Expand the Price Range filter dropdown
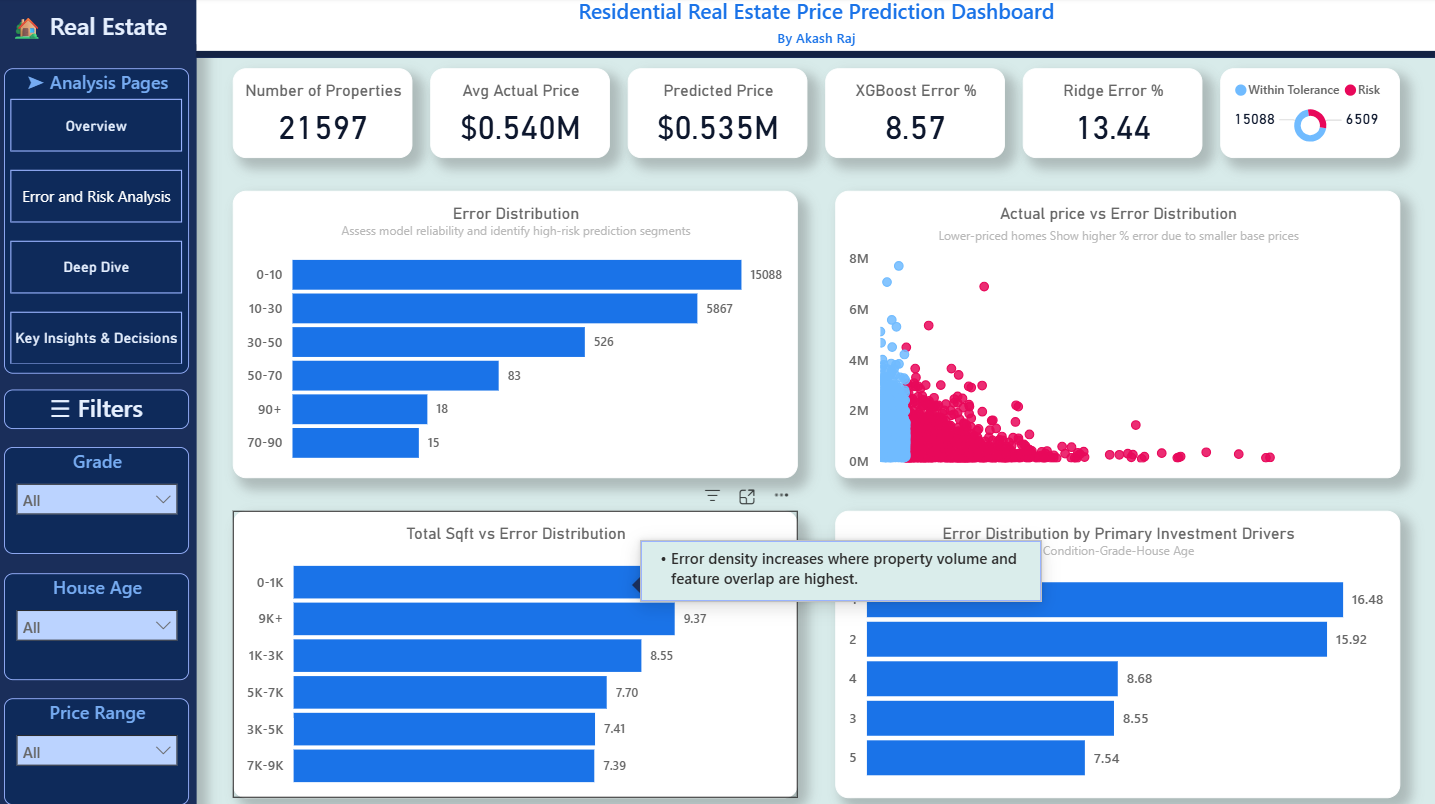This screenshot has width=1435, height=804. (x=97, y=752)
